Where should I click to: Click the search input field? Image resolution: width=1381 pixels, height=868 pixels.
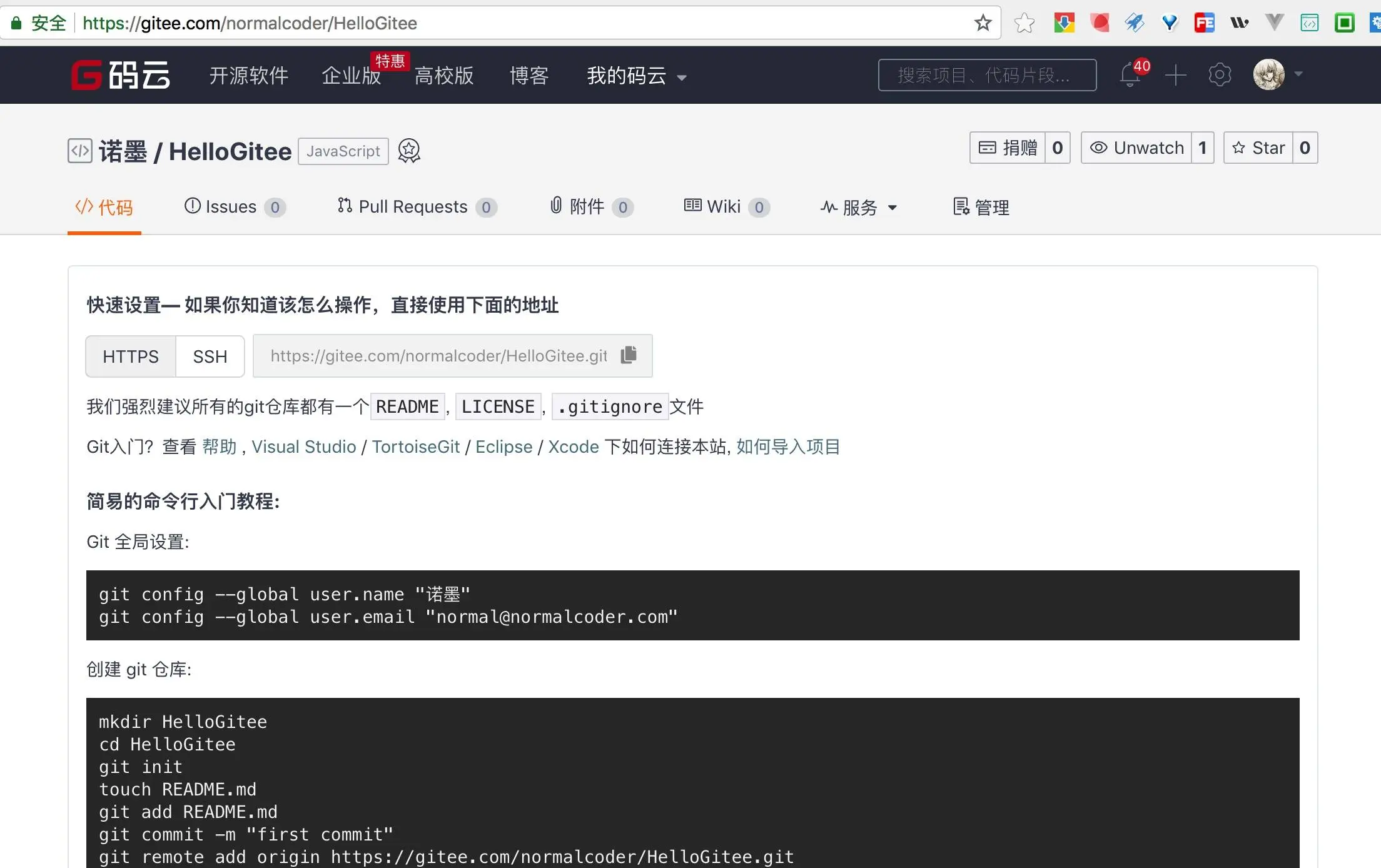coord(988,75)
